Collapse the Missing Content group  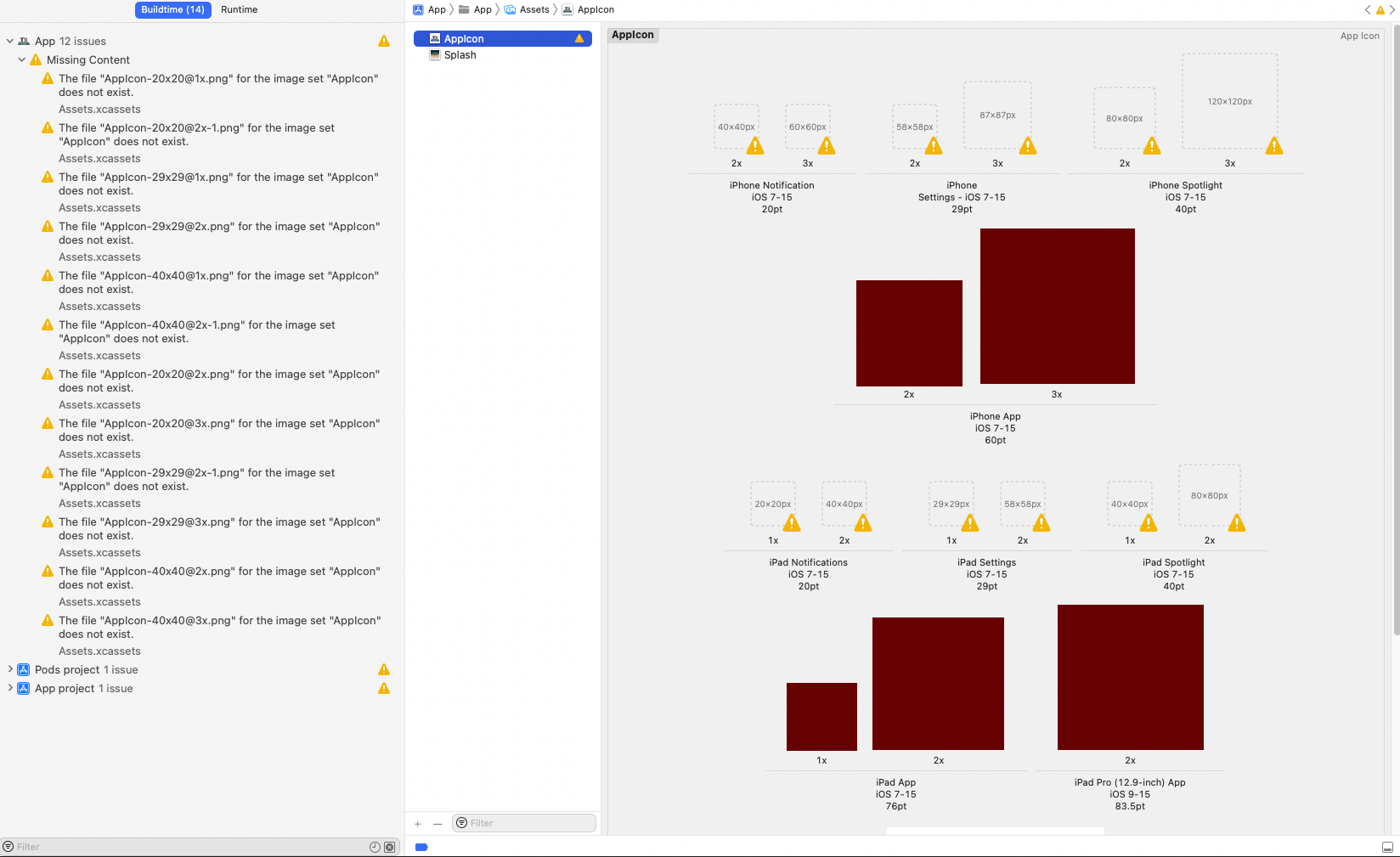(x=21, y=59)
